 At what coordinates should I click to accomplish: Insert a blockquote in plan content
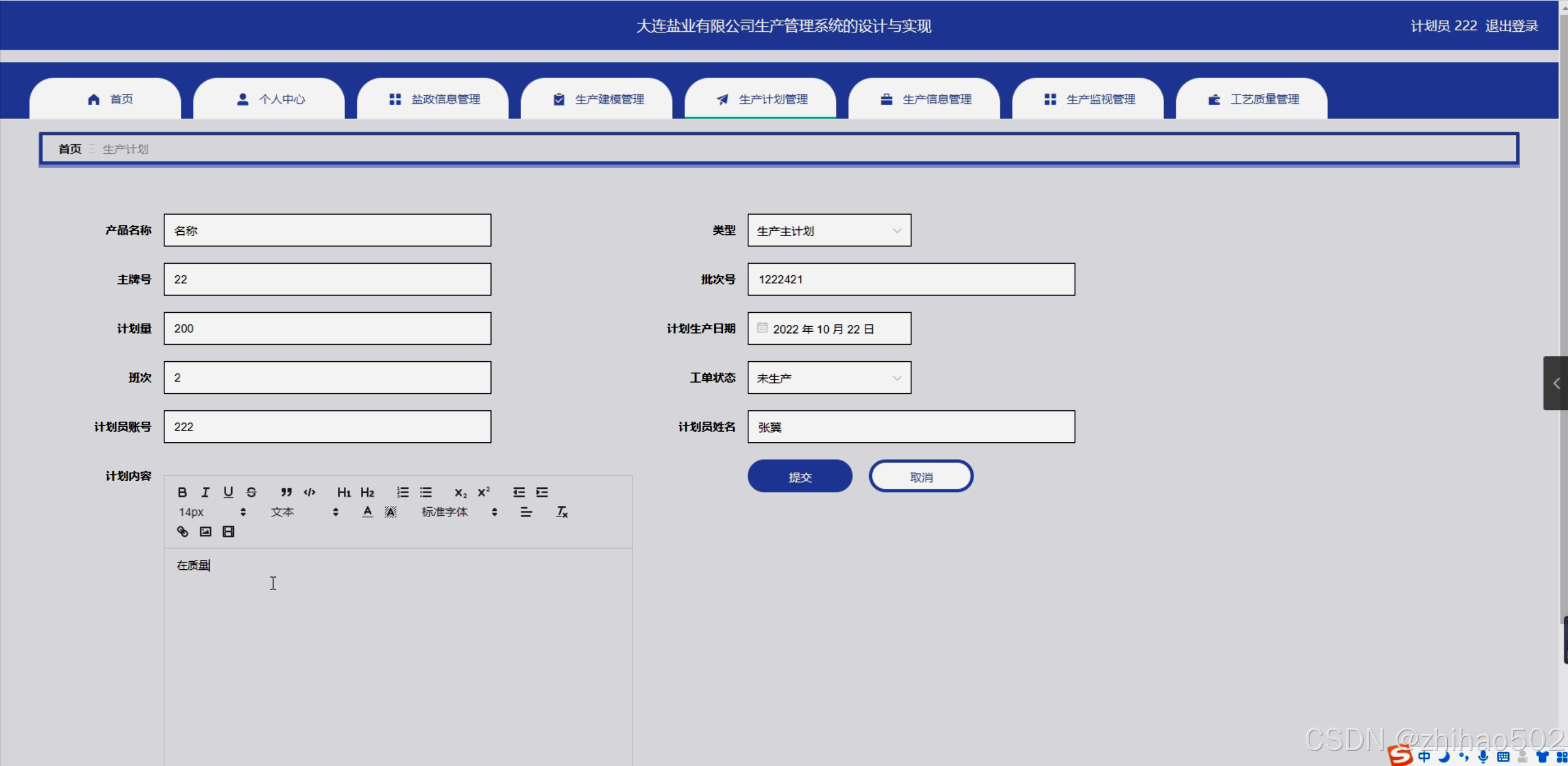pyautogui.click(x=286, y=492)
